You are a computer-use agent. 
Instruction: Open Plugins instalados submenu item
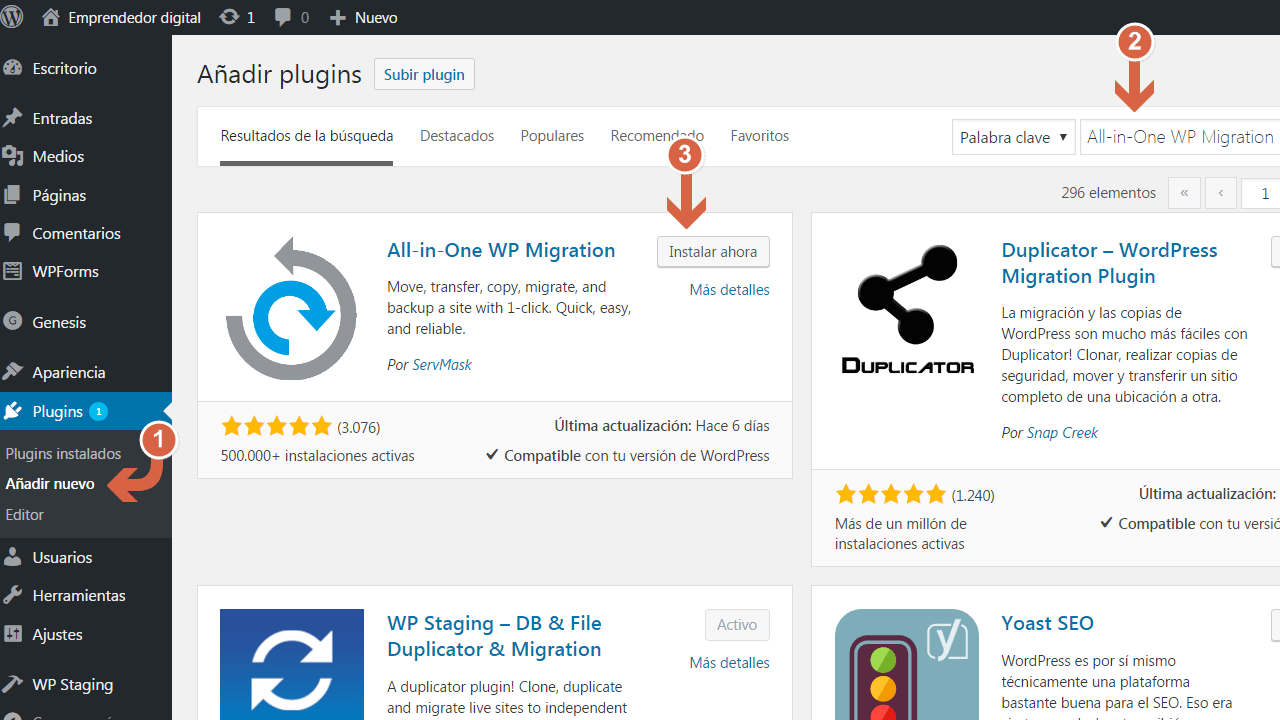63,453
